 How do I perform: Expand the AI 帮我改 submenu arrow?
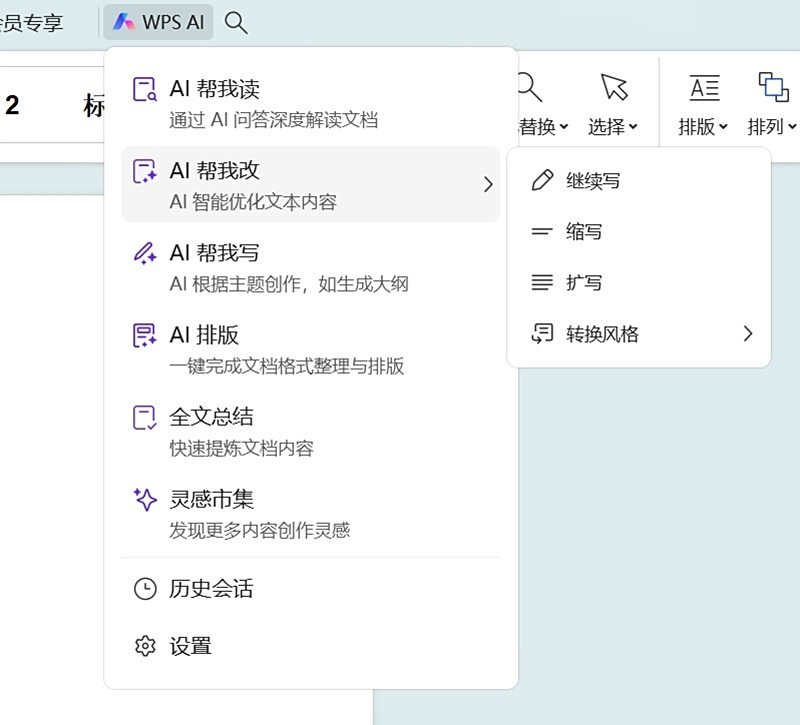point(489,184)
